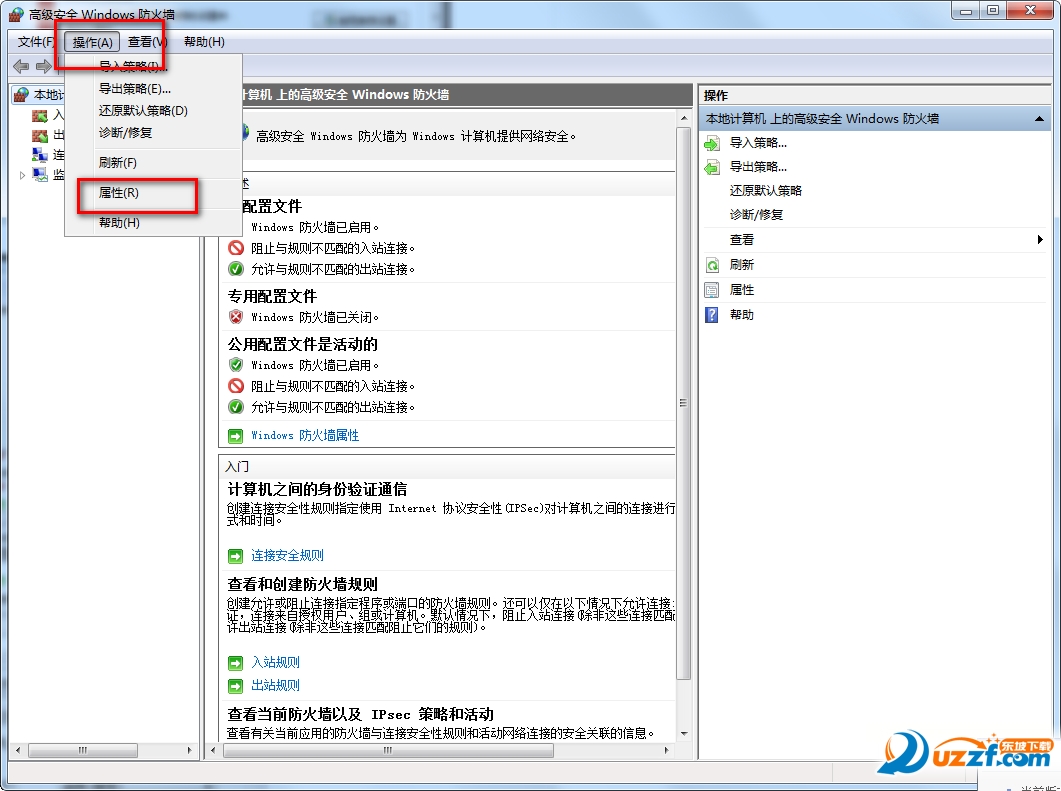This screenshot has height=791, width=1061.
Task: Click the tree pane horizontal scrollbar thumb
Action: coord(83,750)
